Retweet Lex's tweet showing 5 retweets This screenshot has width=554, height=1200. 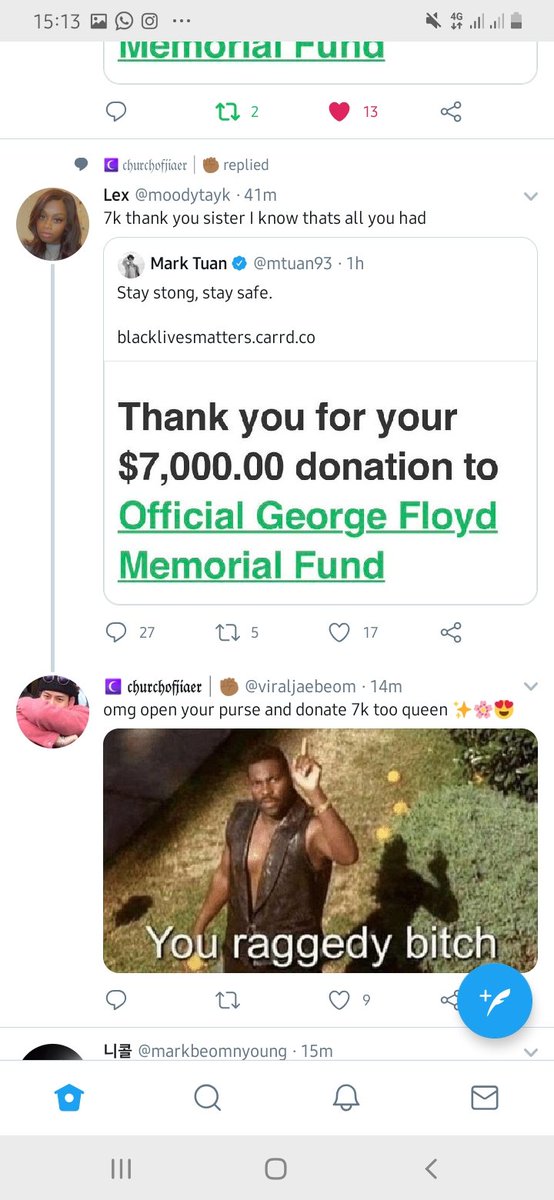(226, 632)
